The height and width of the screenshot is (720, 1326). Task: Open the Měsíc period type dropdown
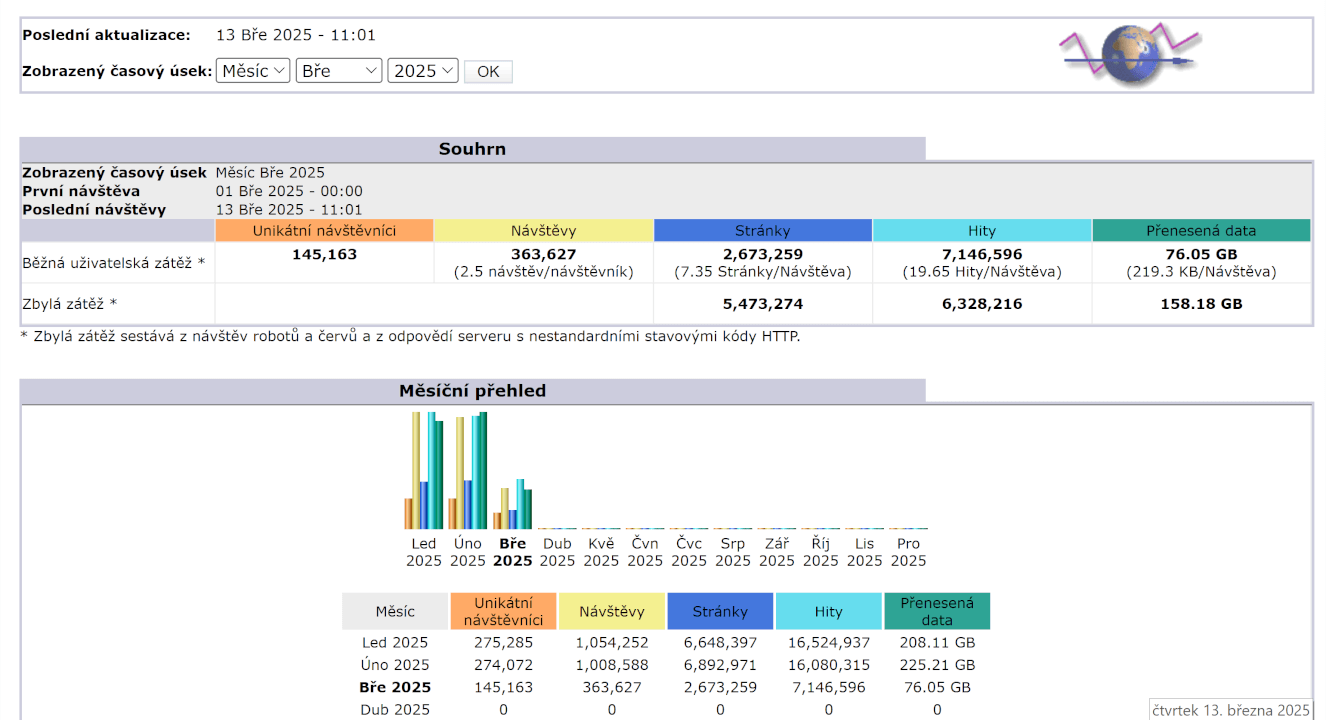(253, 71)
